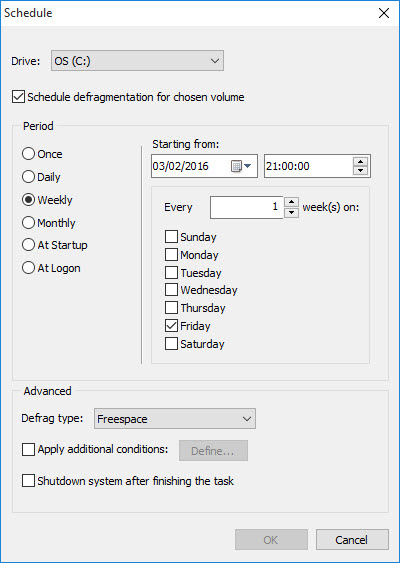Close the Schedule dialog window
This screenshot has height=563, width=400.
[x=384, y=13]
